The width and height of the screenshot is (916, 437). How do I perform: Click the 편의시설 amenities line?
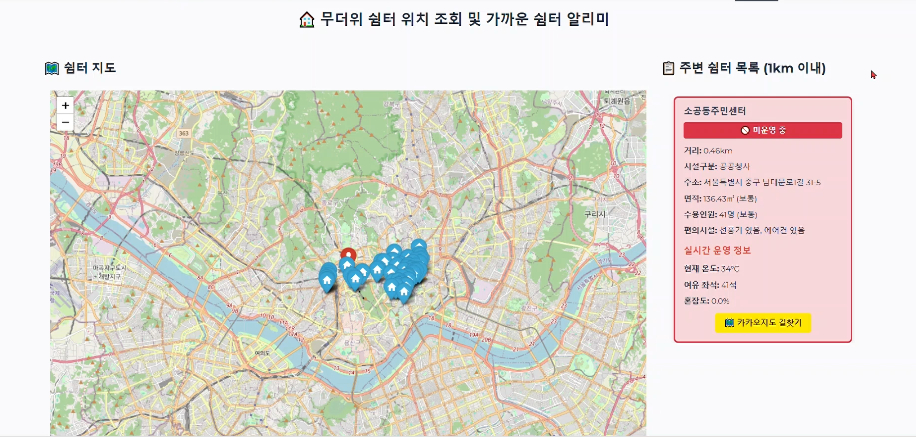pos(744,230)
